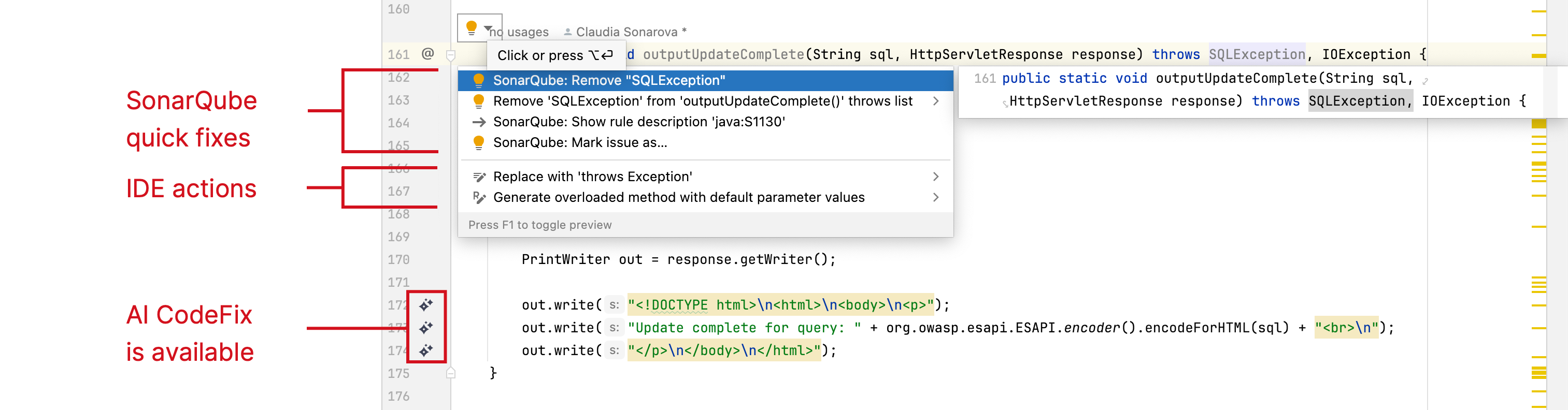This screenshot has height=410, width=1568.
Task: Expand submenu for Replace with 'throws Exception'
Action: [935, 177]
